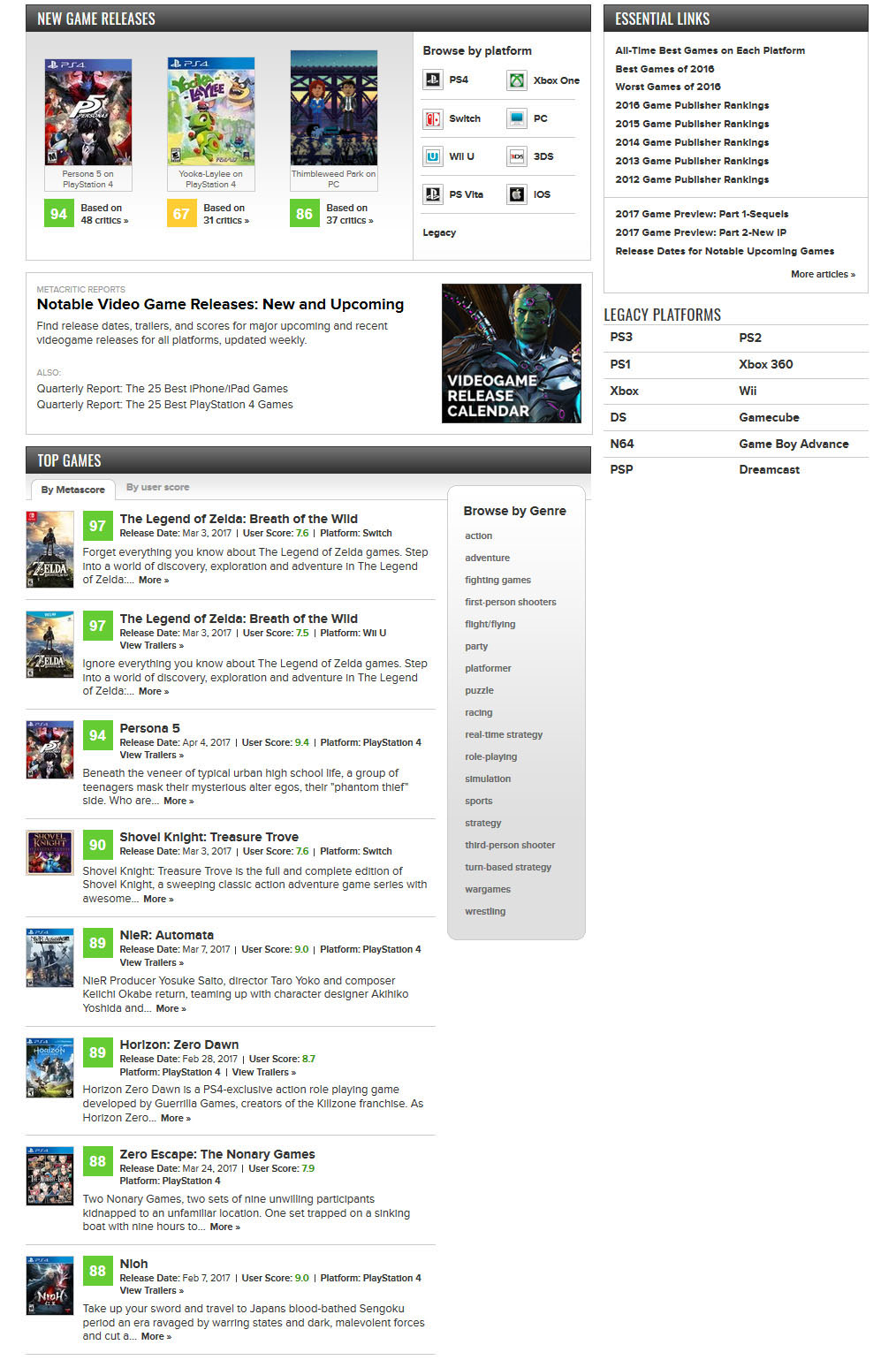Viewport: 896px width, 1360px height.
Task: Click the iOS apple icon
Action: tap(517, 194)
